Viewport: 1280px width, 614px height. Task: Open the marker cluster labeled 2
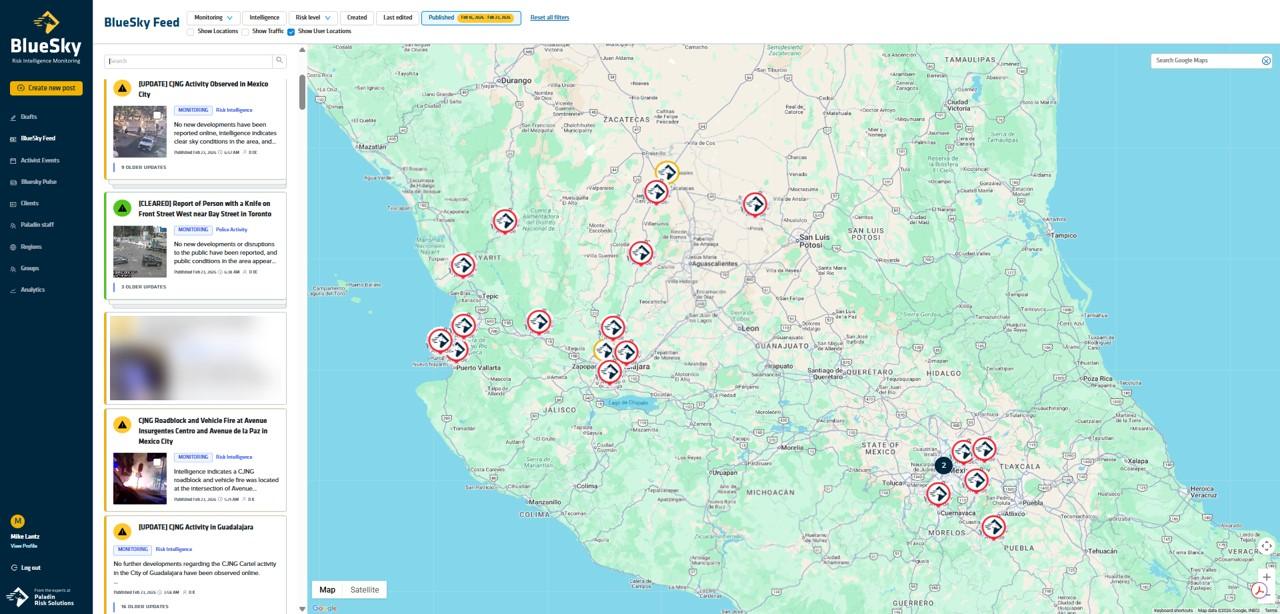pyautogui.click(x=943, y=466)
